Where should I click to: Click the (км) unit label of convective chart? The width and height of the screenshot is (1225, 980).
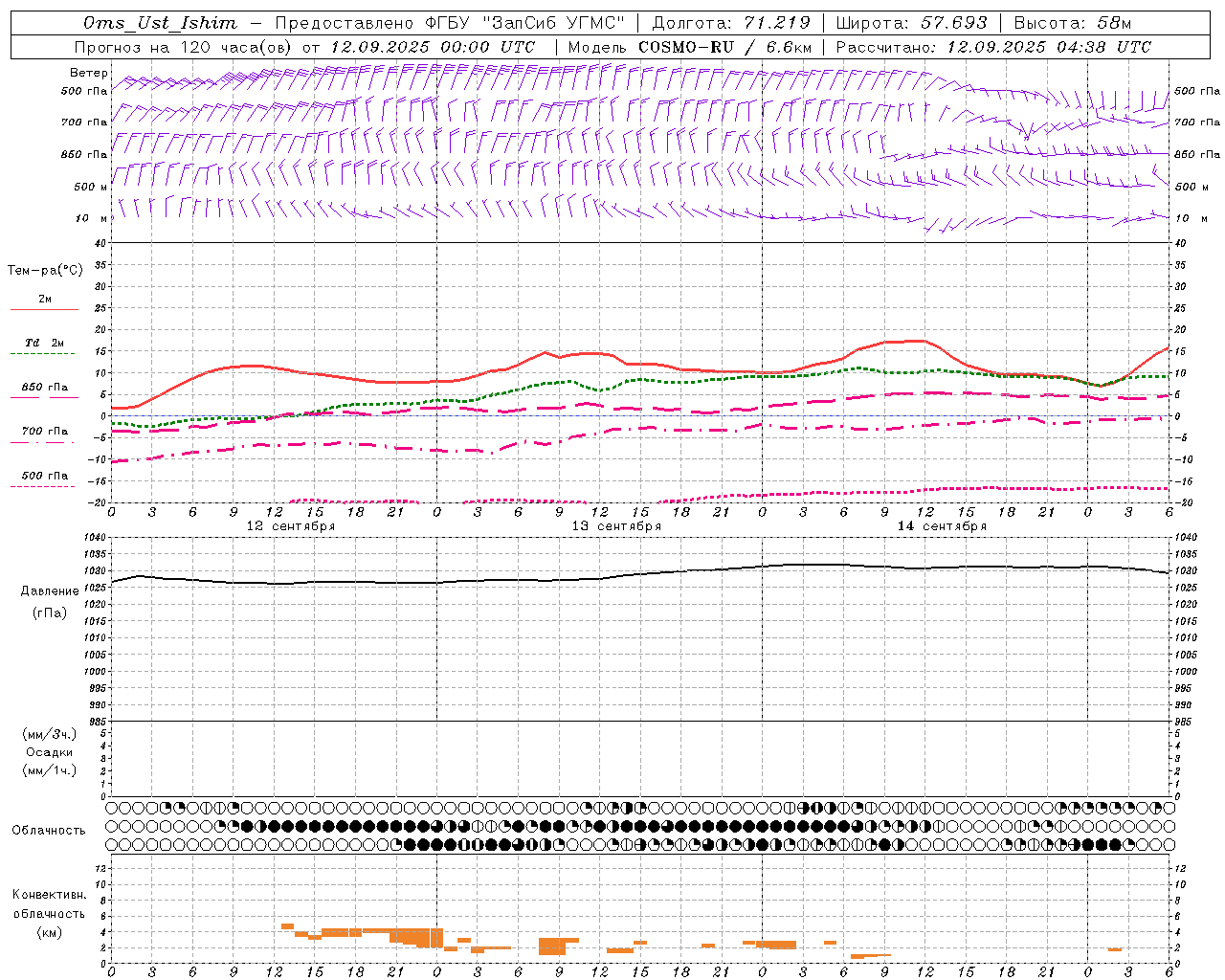pos(49,932)
